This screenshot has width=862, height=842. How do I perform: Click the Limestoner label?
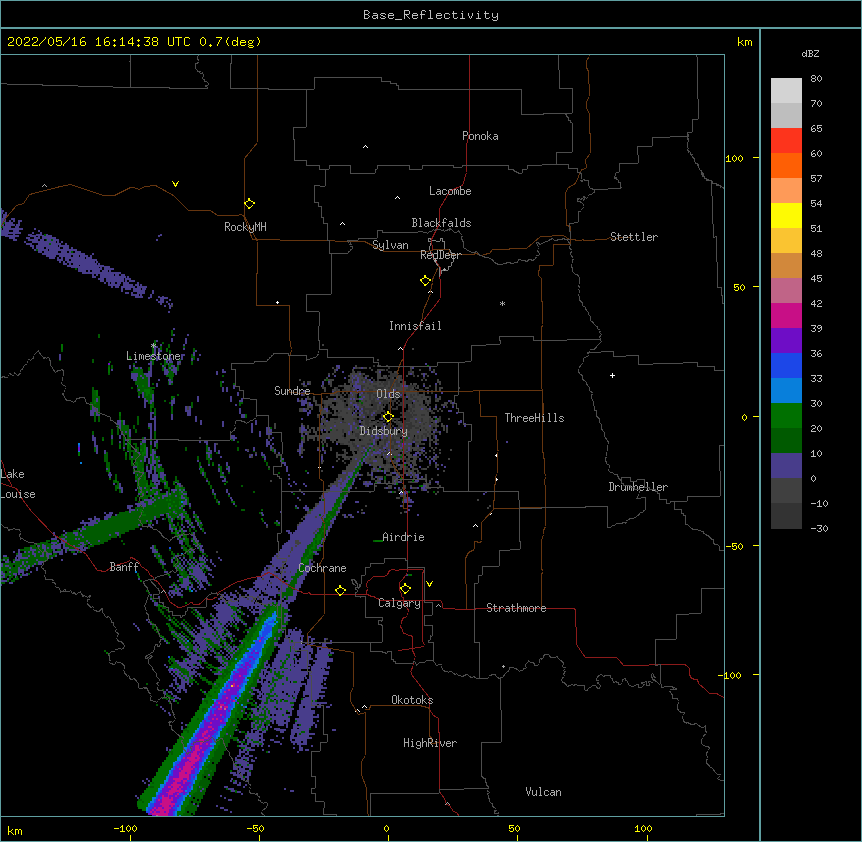155,356
